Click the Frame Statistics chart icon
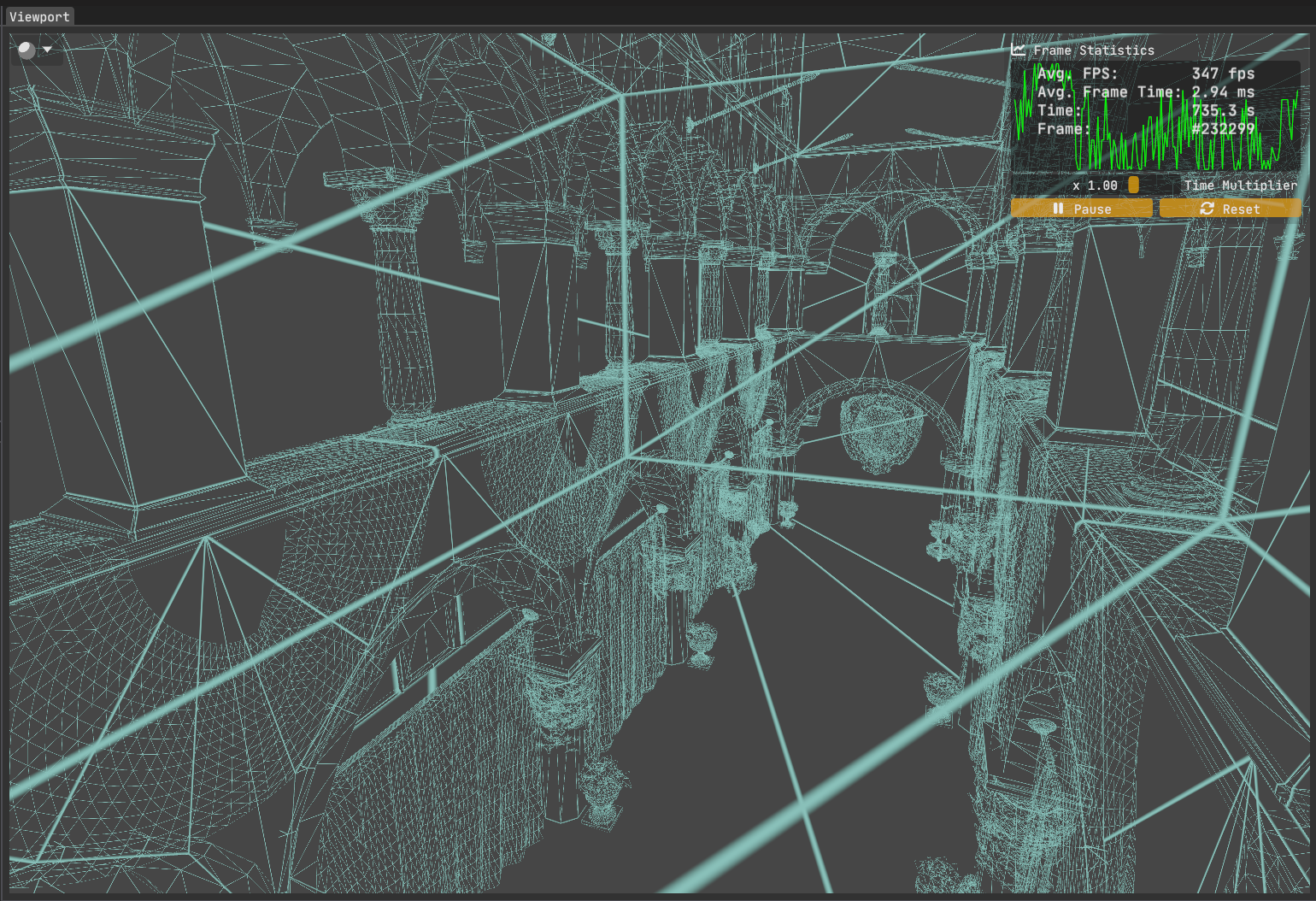 point(1018,50)
